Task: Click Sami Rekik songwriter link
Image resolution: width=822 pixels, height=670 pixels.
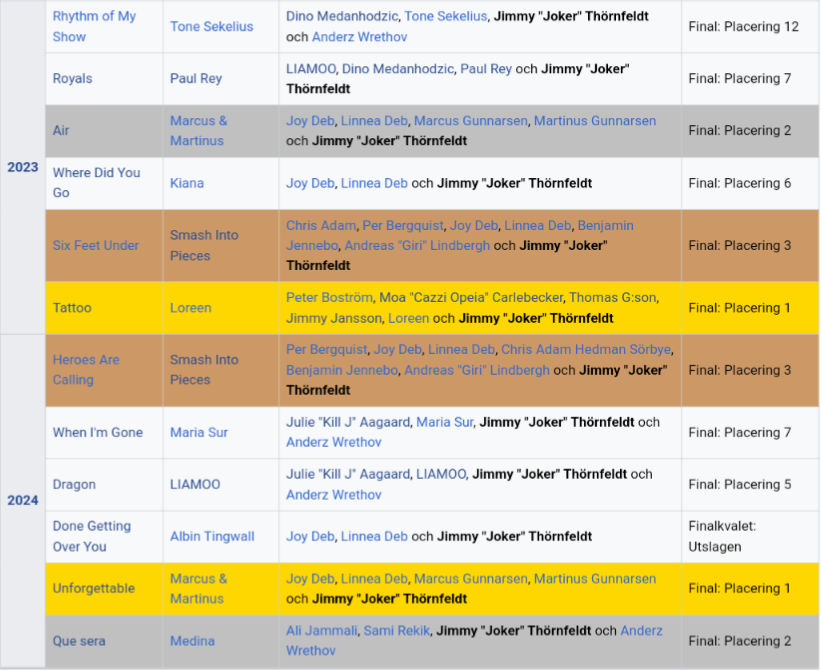Action: point(396,631)
